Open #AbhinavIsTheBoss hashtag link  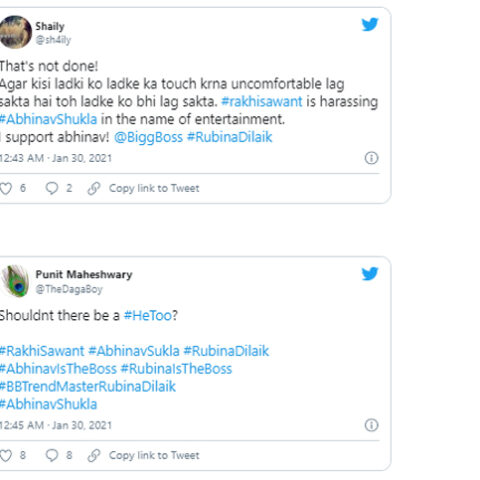pyautogui.click(x=58, y=369)
